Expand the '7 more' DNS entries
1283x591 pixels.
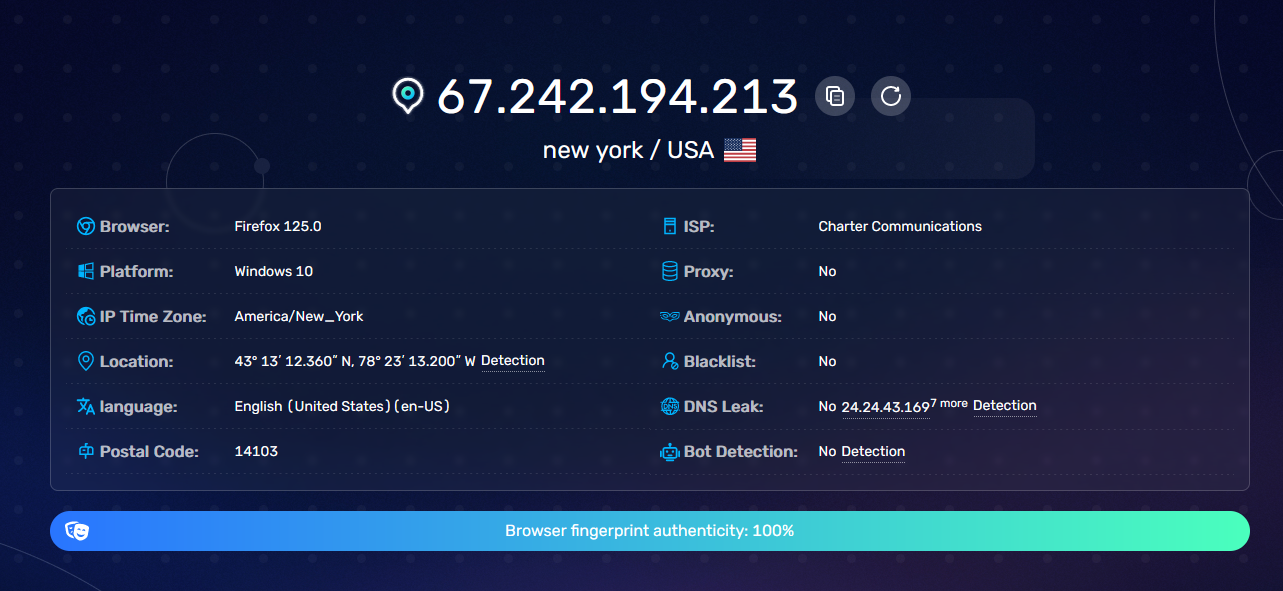click(949, 403)
